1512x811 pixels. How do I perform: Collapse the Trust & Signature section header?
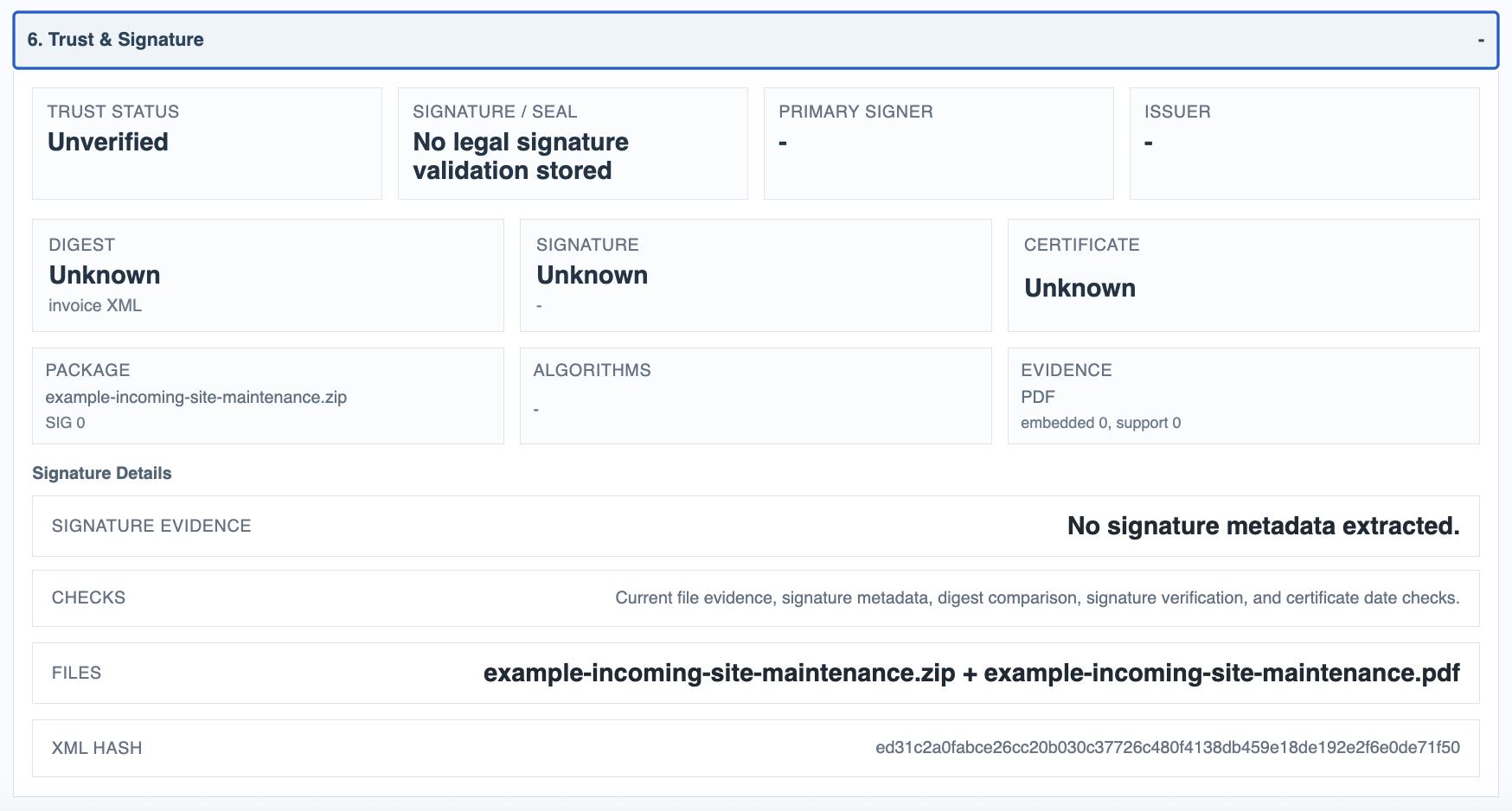click(755, 40)
